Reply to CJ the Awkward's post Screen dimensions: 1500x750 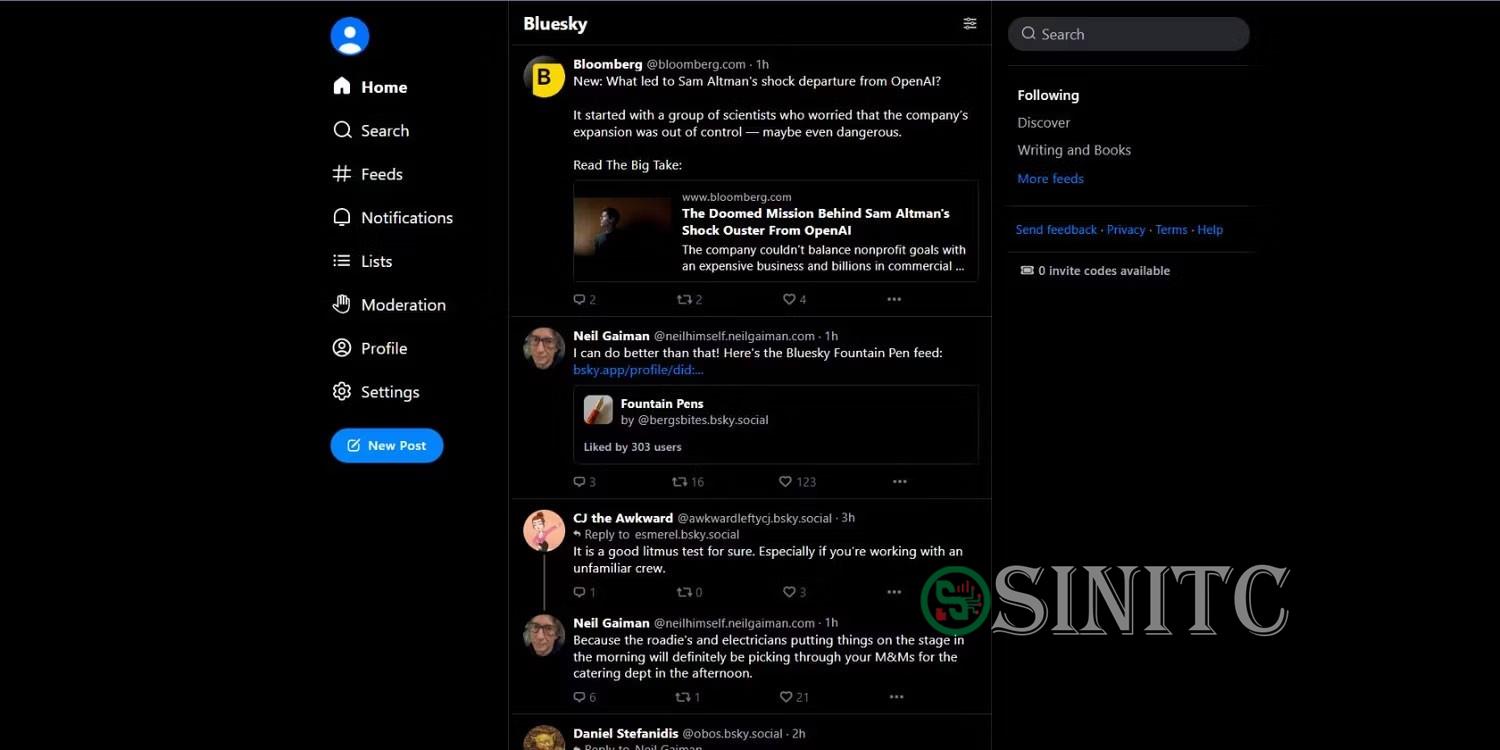[x=584, y=592]
